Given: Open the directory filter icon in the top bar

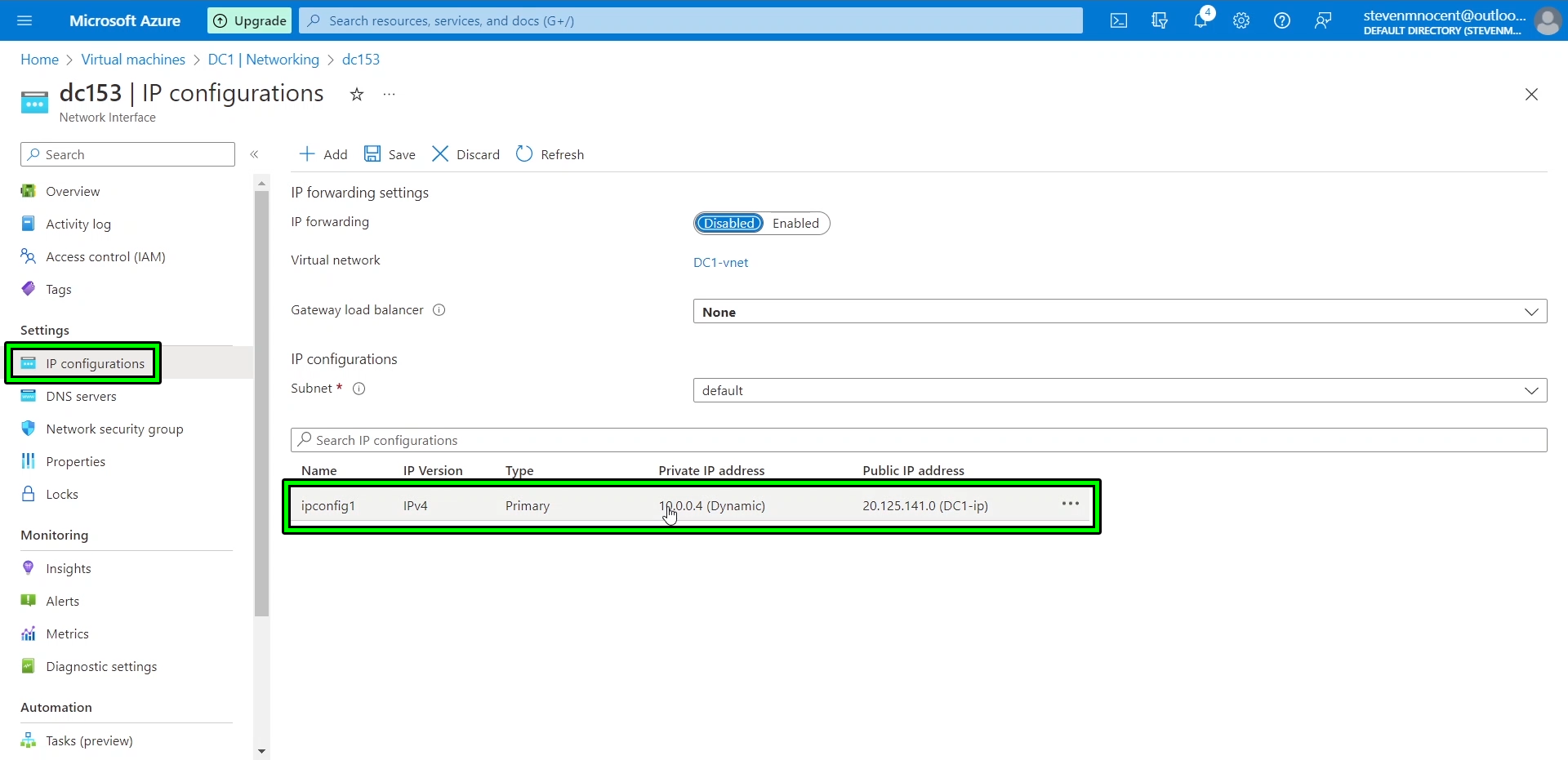Looking at the screenshot, I should pos(1160,20).
